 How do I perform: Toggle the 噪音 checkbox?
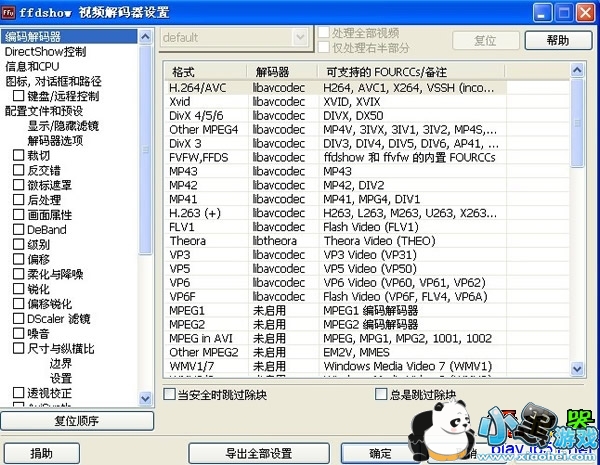click(19, 333)
